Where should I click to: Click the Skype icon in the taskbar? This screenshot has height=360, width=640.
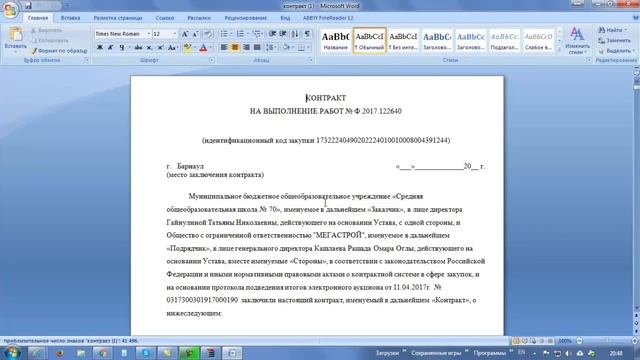pos(145,353)
